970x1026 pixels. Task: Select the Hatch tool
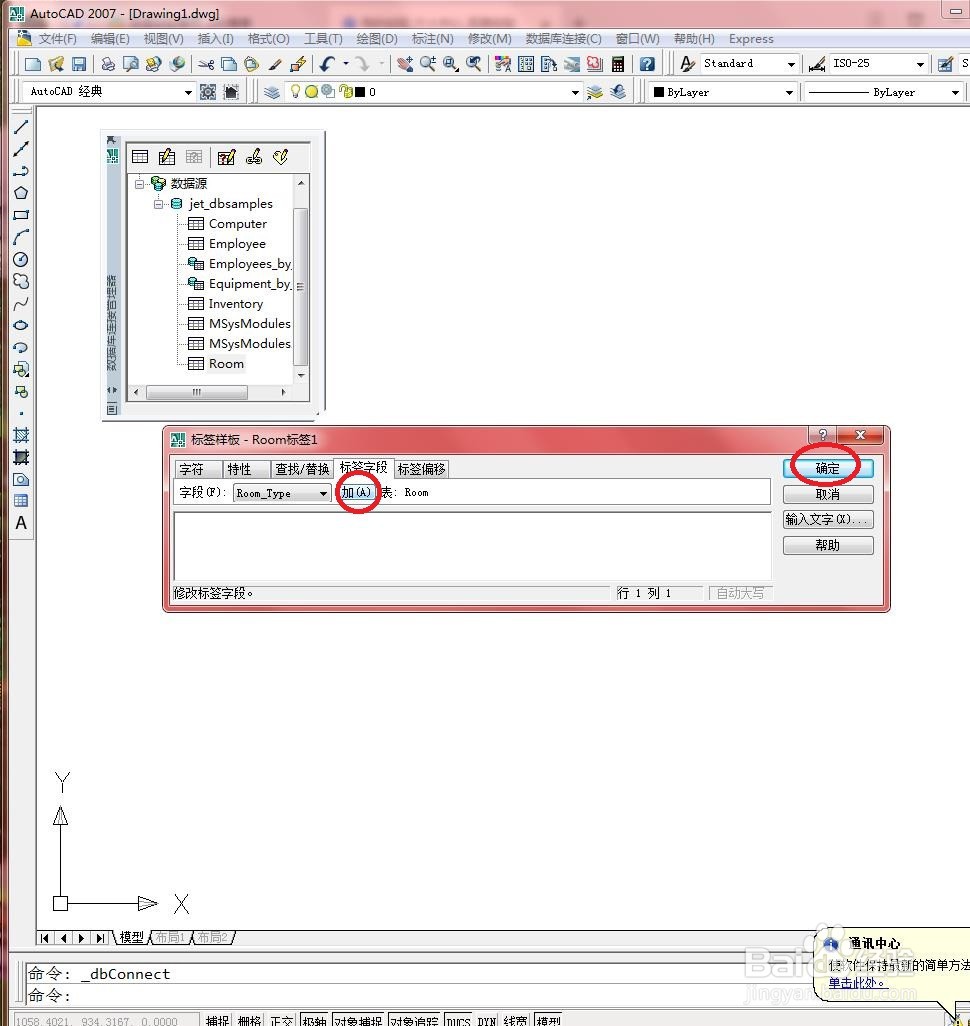pos(21,435)
